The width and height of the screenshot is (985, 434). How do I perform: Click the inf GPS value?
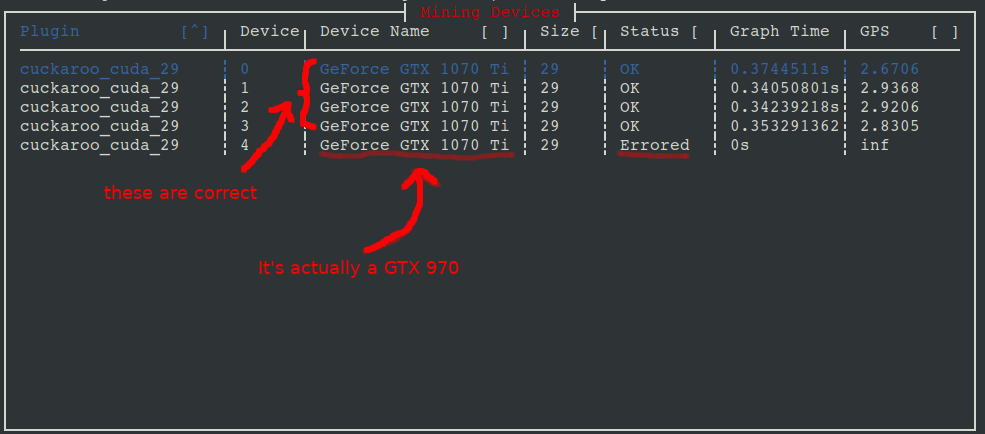(874, 145)
